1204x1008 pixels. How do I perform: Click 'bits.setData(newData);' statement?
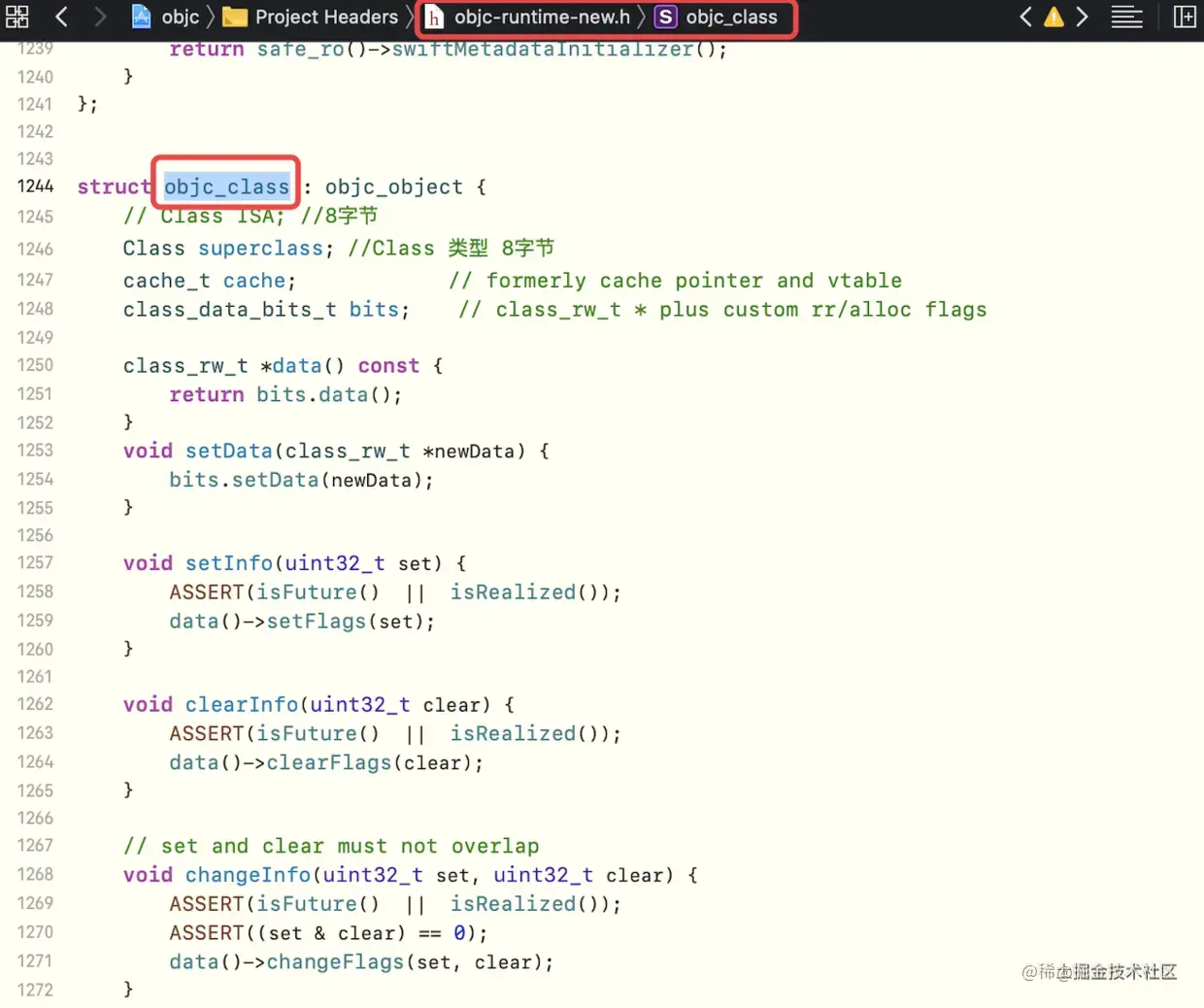[301, 481]
